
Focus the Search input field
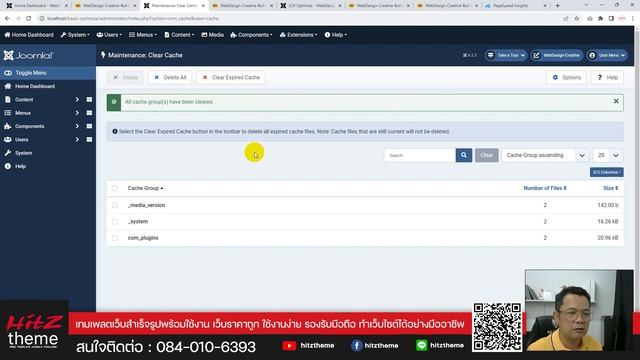click(x=420, y=155)
